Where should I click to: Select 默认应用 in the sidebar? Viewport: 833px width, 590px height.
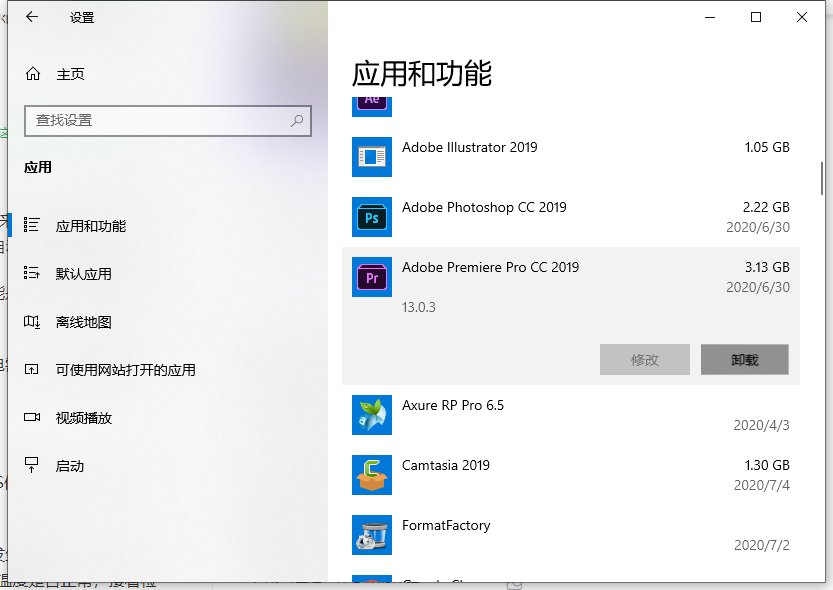click(x=83, y=274)
